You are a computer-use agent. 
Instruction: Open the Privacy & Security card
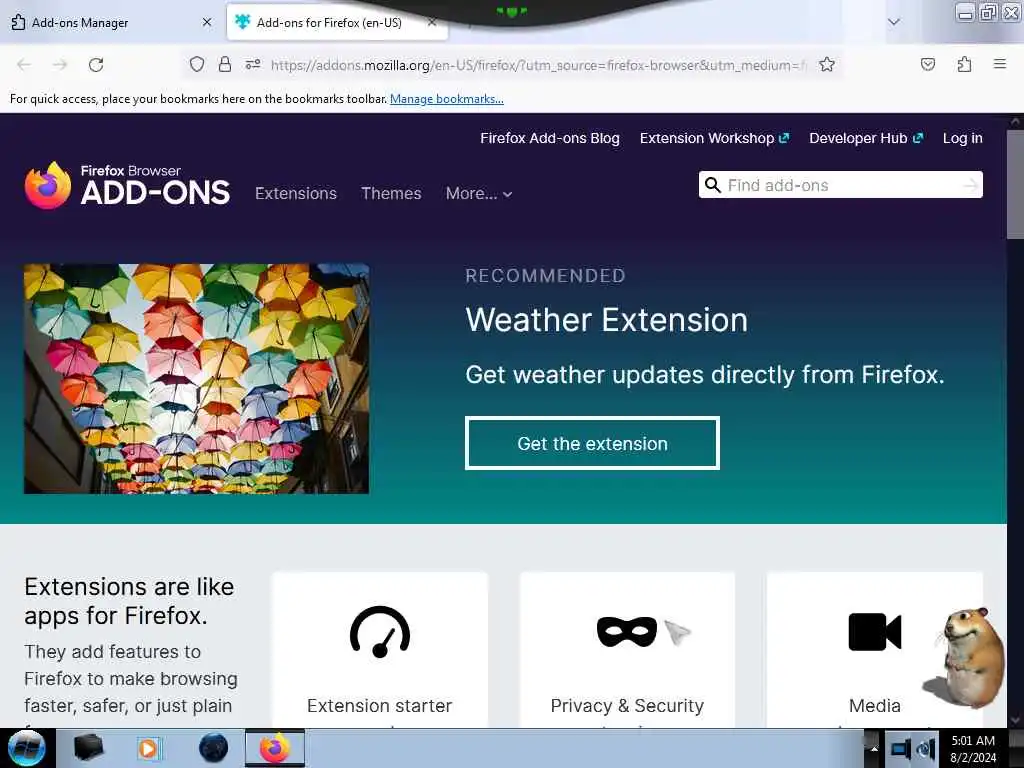tap(627, 650)
